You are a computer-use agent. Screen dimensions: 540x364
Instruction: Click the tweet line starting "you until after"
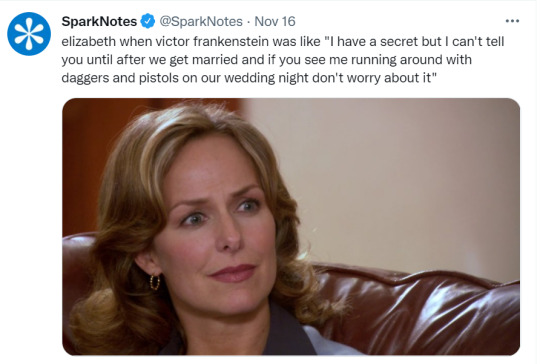[267, 60]
